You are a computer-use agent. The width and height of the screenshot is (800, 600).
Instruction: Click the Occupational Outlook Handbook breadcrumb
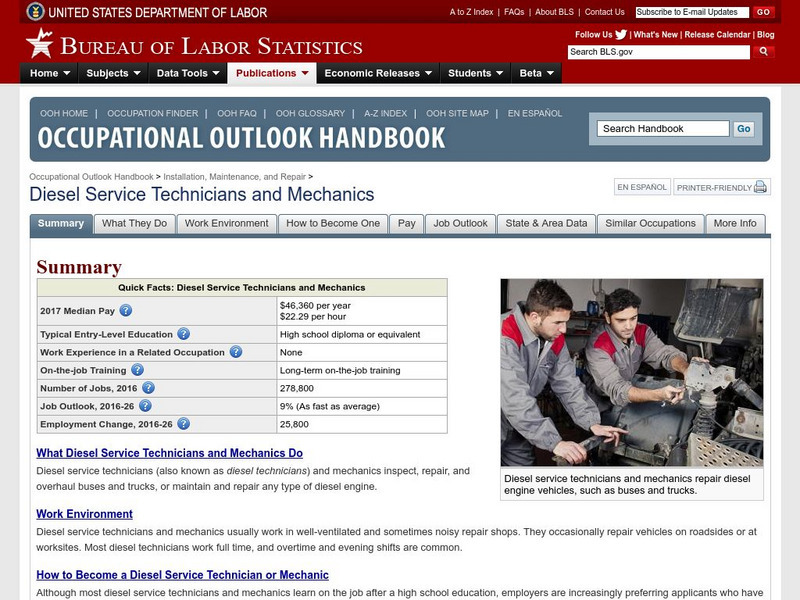pos(91,177)
